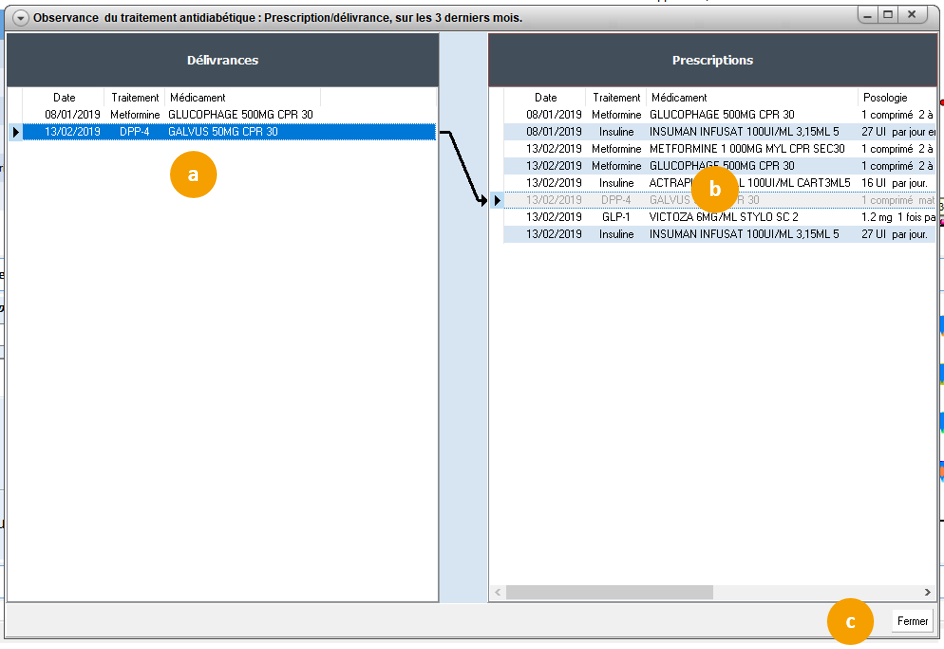Sort Prescriptions by the Date column header

(546, 98)
